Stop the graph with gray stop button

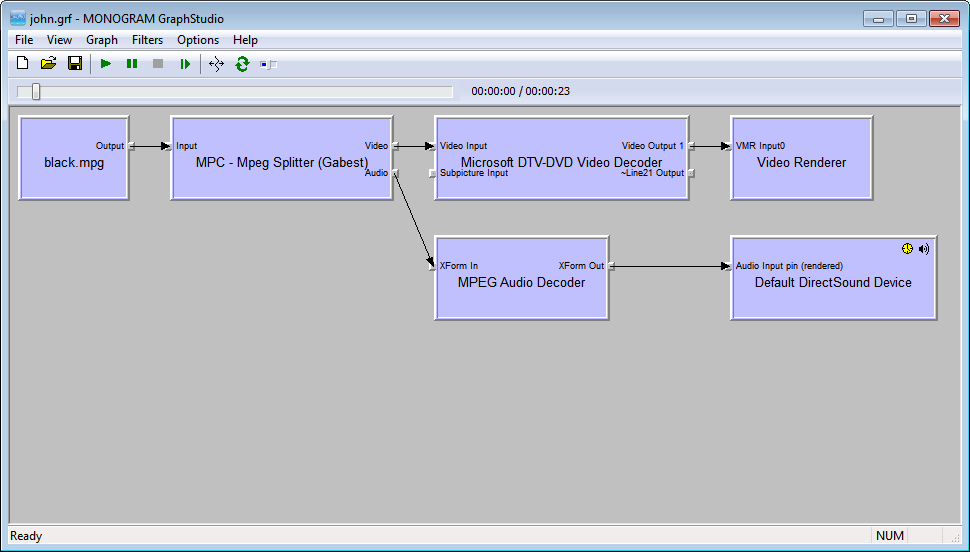click(158, 63)
